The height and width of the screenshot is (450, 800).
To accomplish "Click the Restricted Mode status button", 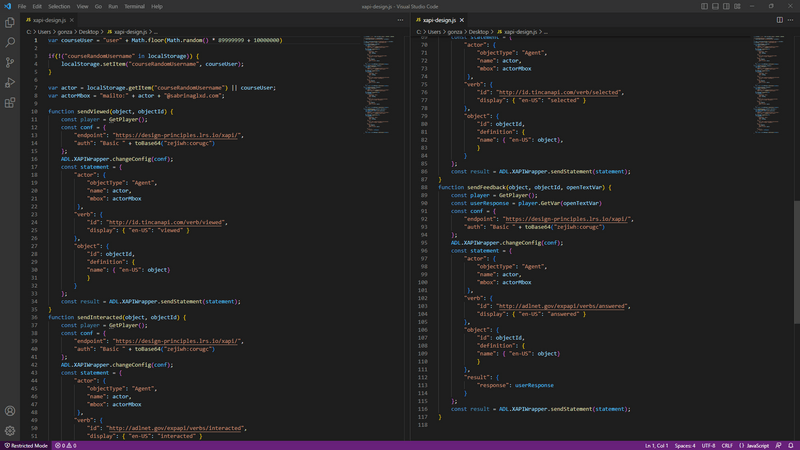I will click(x=27, y=444).
